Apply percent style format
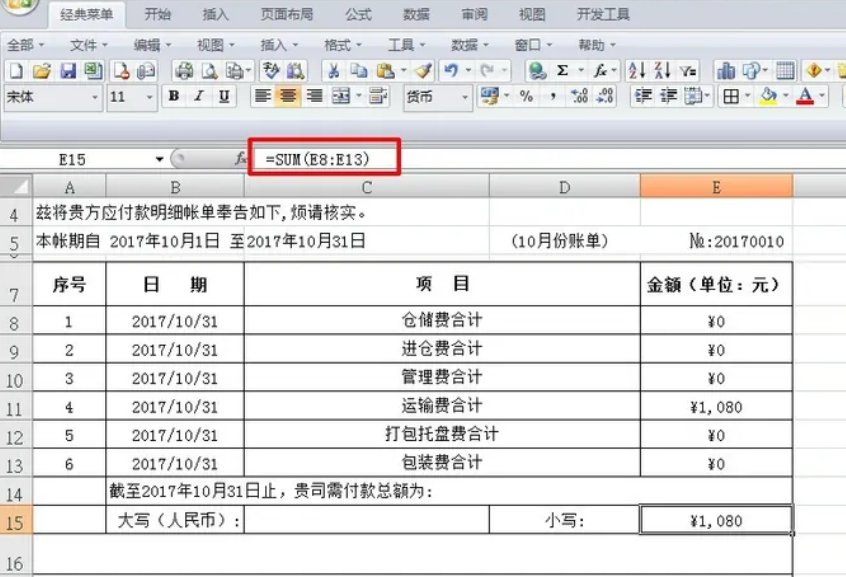 click(x=527, y=97)
